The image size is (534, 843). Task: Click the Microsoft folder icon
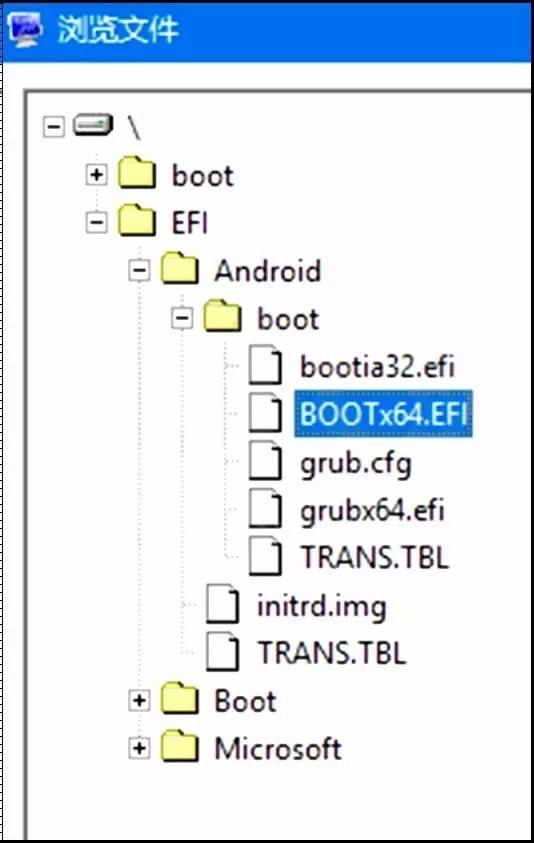180,747
